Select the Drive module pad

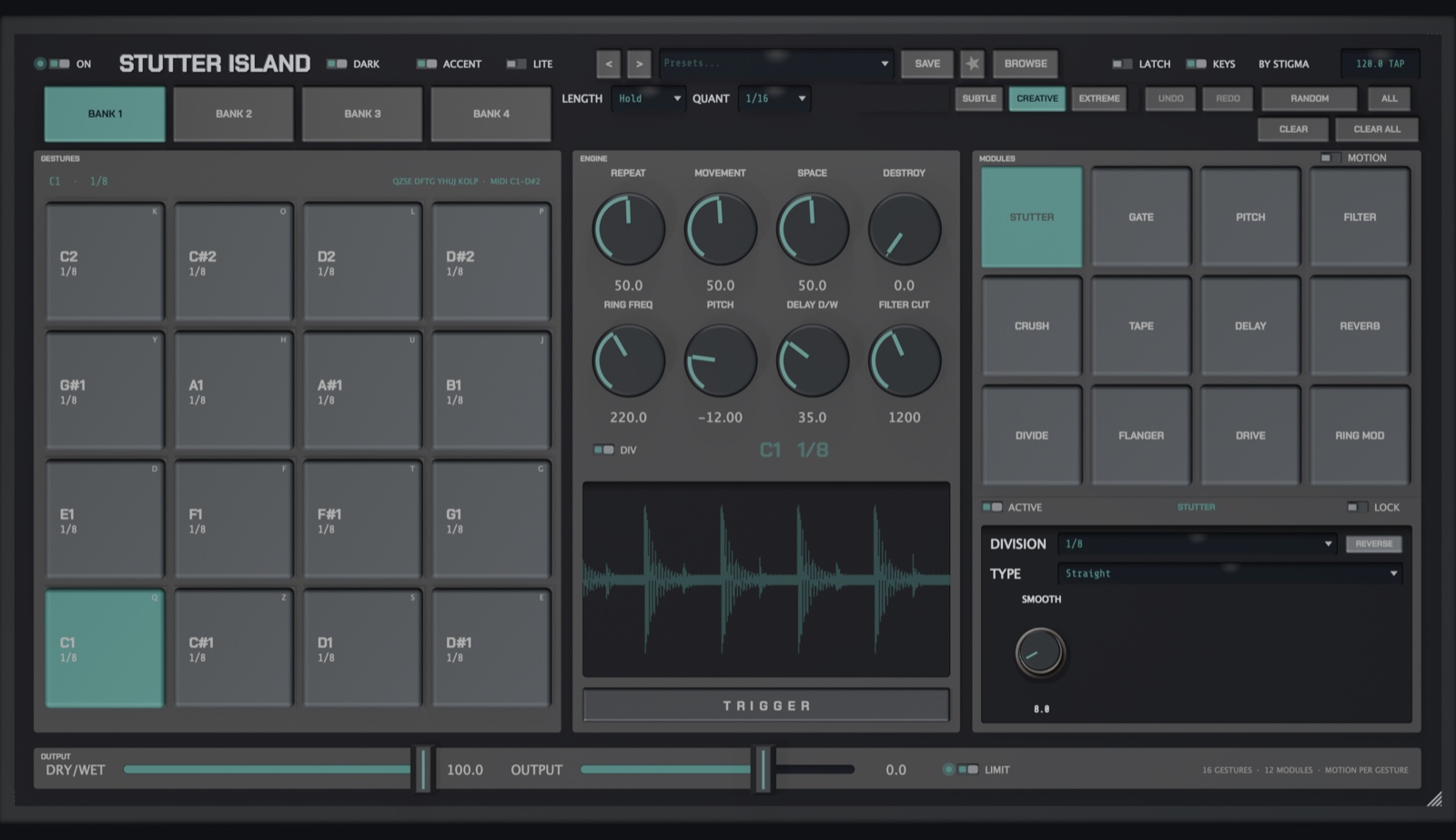(1250, 435)
